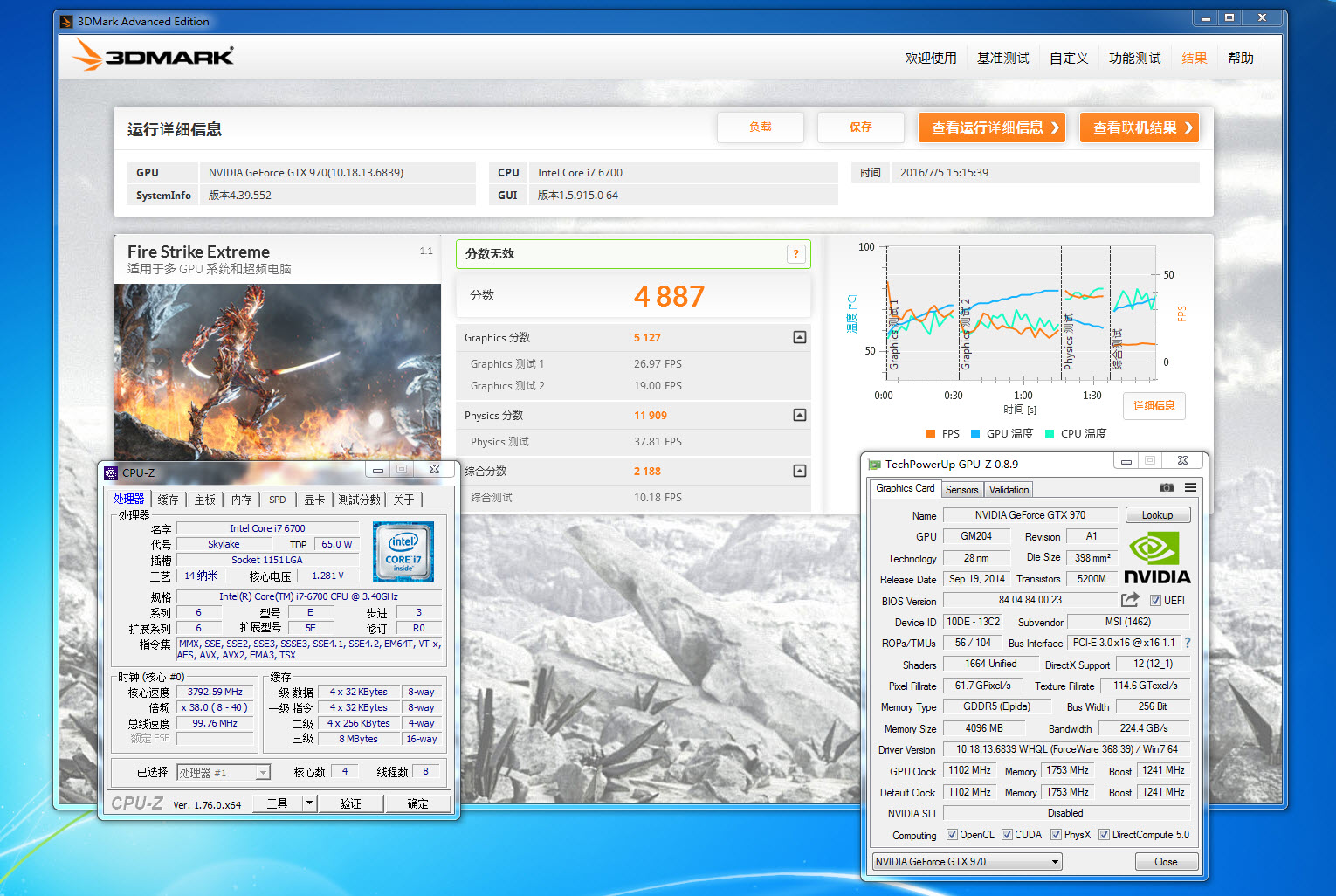Click the question mark help icon beside 分数无效

point(795,254)
